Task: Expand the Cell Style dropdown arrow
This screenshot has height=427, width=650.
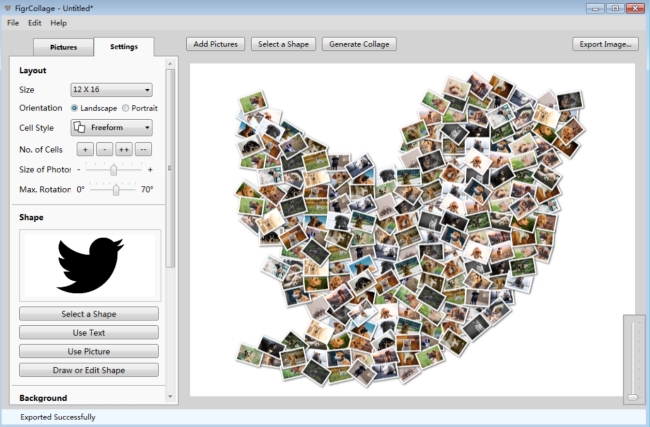Action: [147, 128]
